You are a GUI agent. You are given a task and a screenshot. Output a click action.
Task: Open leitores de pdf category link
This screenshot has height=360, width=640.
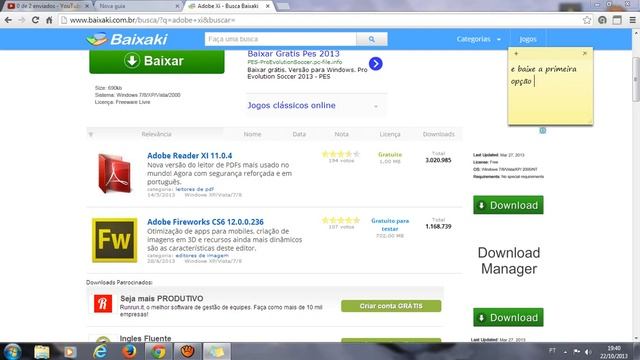click(x=195, y=189)
